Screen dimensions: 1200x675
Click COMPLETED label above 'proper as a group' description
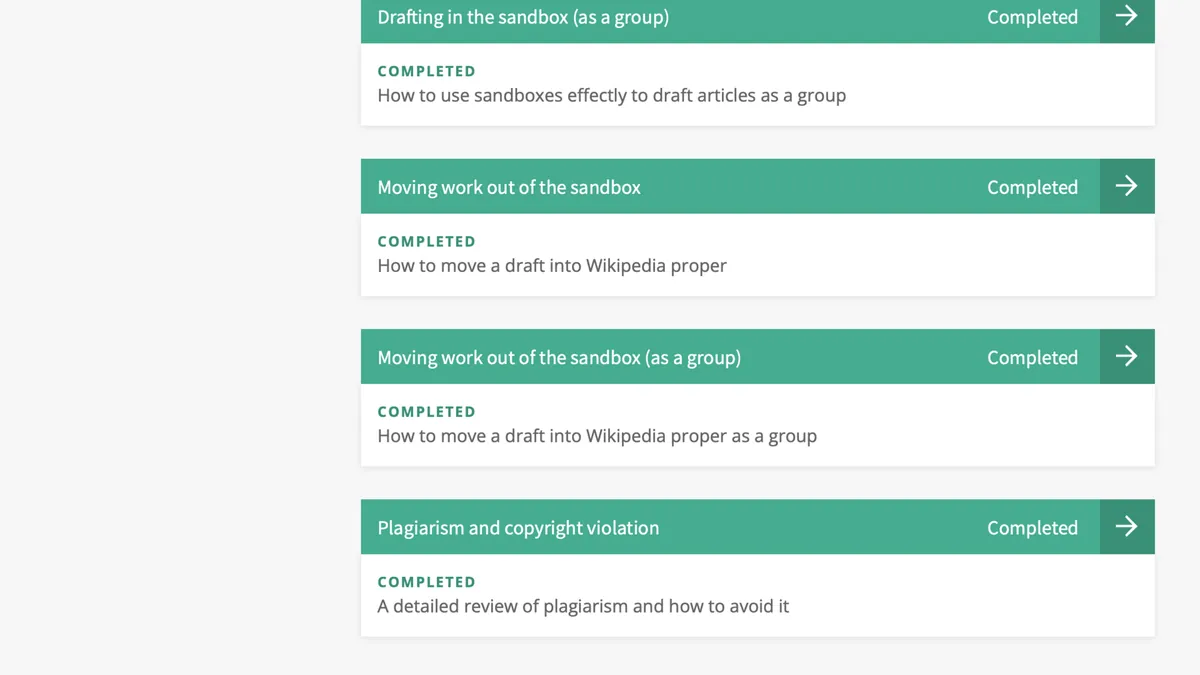tap(426, 411)
